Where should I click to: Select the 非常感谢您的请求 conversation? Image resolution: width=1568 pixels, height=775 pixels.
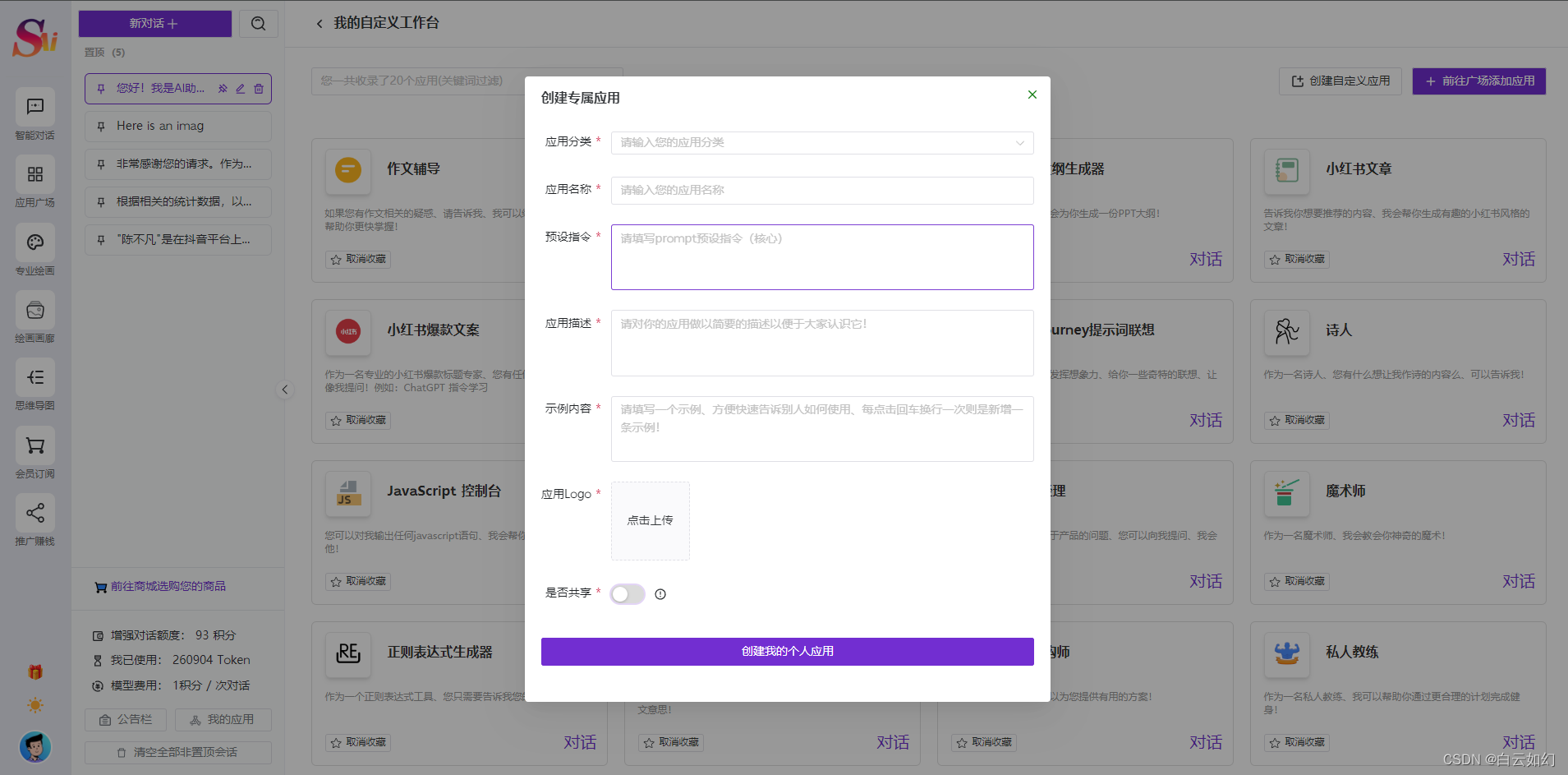coord(178,164)
